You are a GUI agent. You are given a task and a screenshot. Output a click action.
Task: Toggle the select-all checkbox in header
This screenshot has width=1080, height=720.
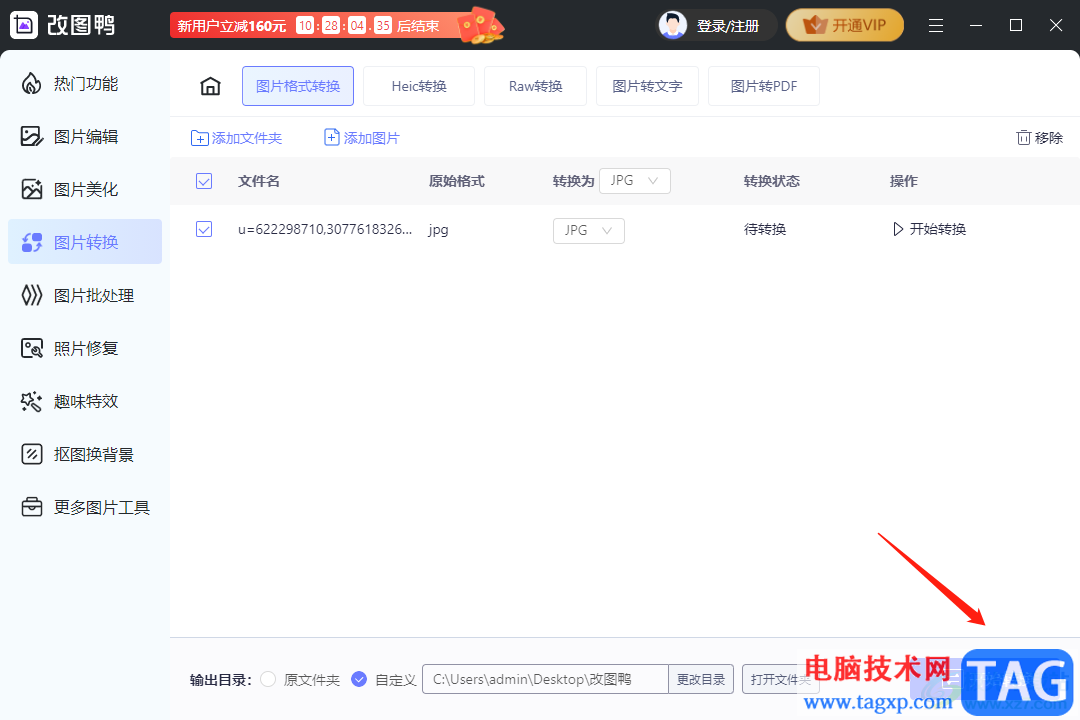pos(204,181)
